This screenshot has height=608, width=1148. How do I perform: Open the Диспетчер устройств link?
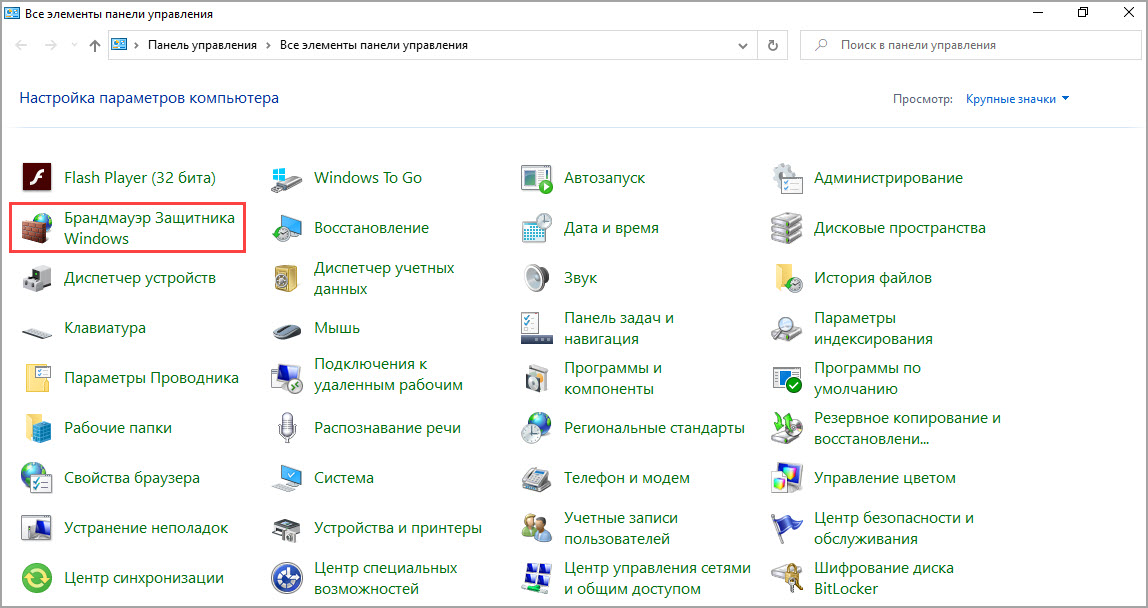coord(140,278)
